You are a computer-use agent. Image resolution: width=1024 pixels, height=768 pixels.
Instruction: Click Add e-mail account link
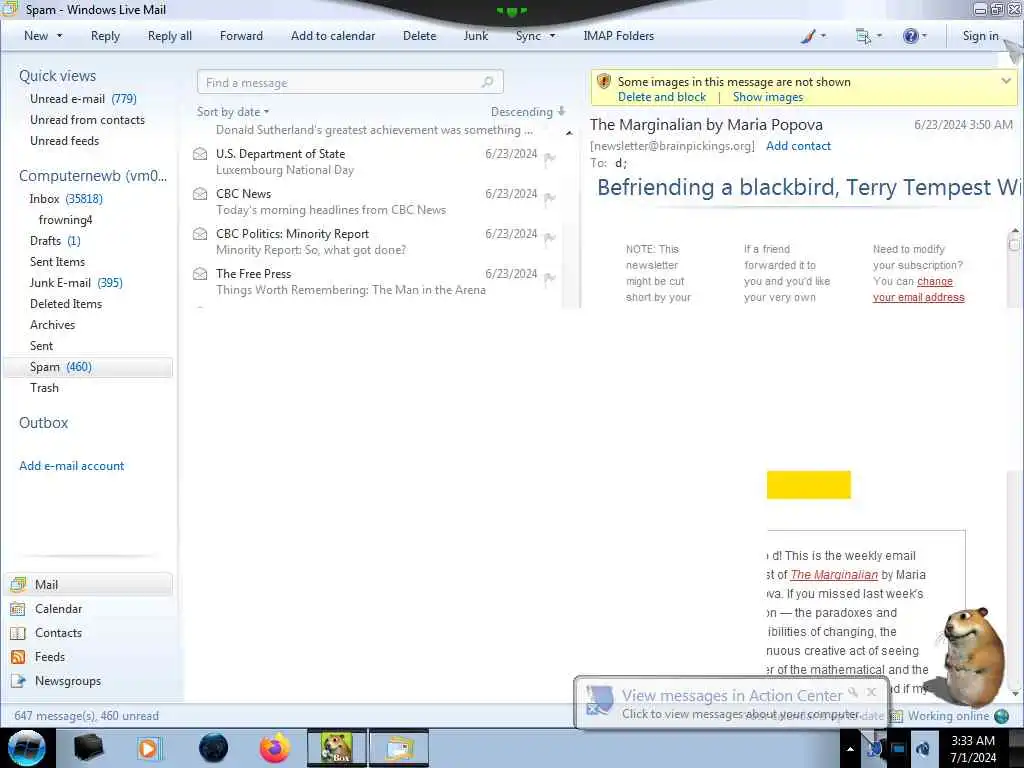[x=71, y=466]
